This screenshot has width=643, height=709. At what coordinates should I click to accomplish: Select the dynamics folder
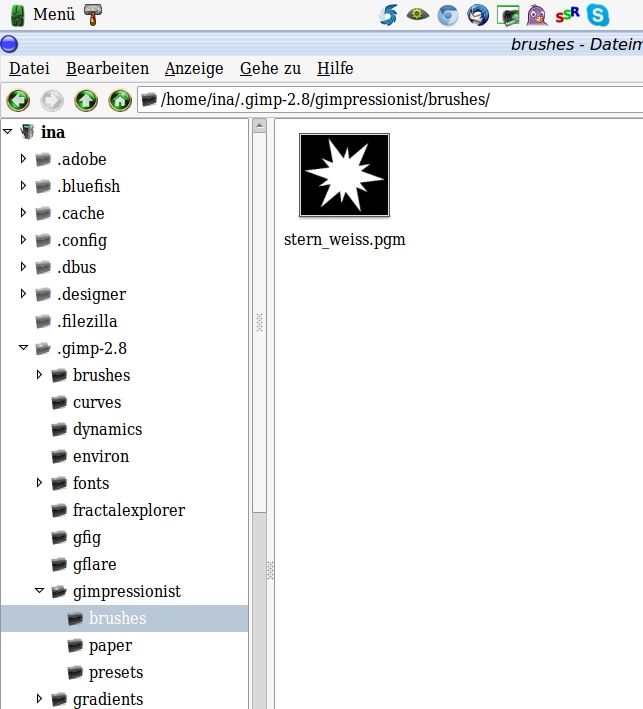[x=107, y=430]
